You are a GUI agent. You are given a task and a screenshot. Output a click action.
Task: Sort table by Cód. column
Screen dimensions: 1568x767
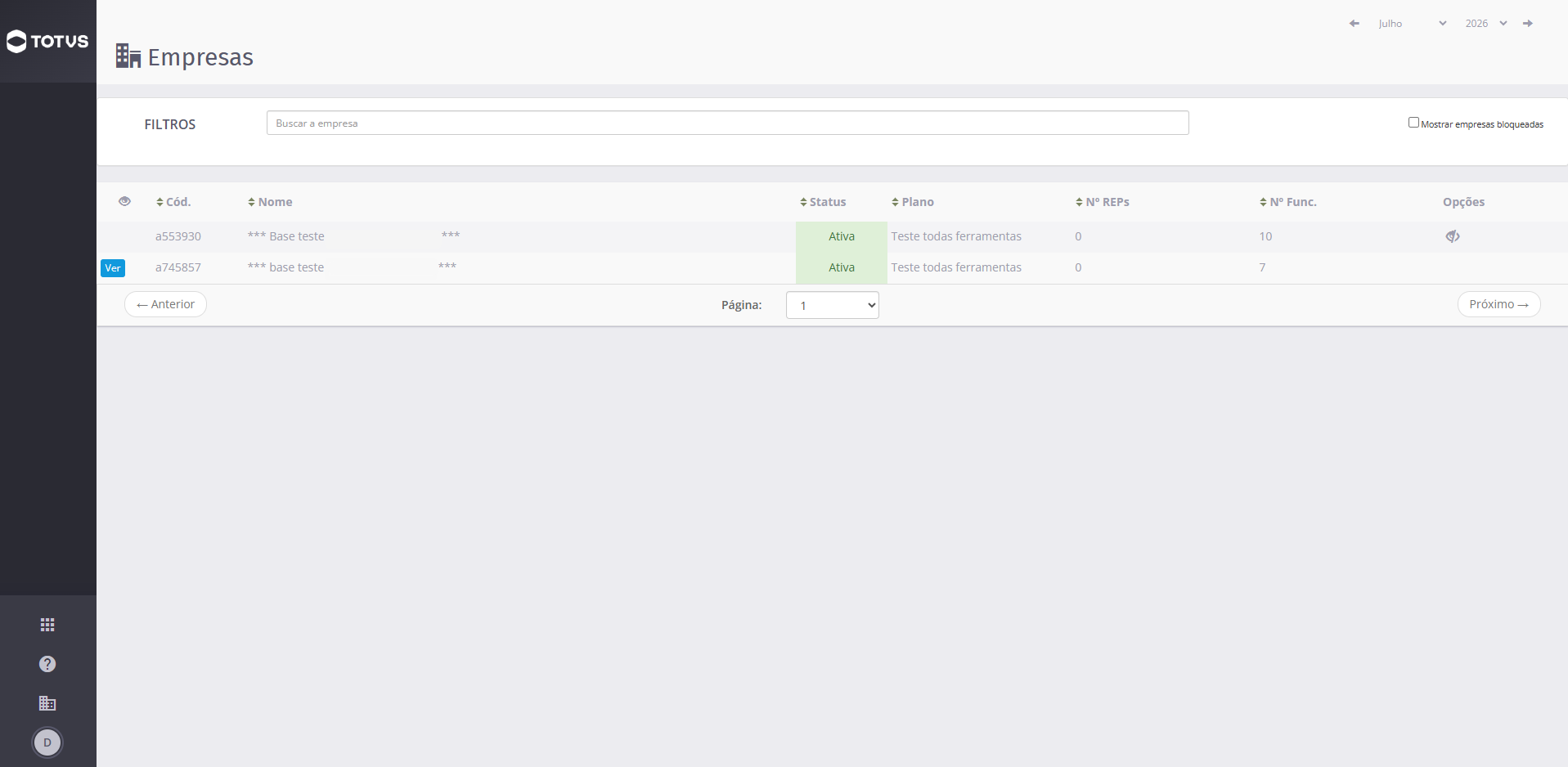pyautogui.click(x=173, y=202)
